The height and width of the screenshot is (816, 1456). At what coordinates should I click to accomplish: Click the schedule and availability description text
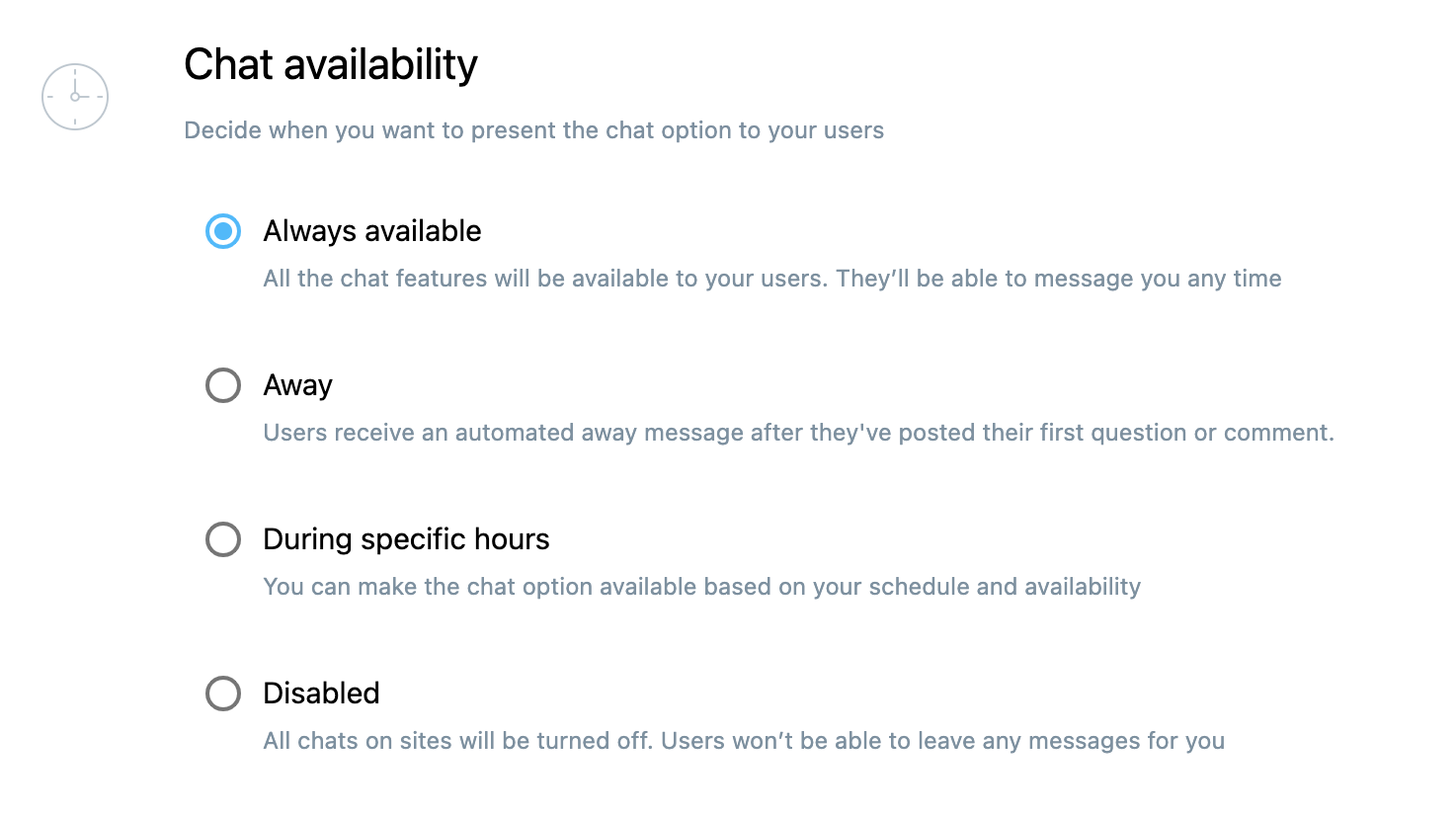tap(701, 587)
